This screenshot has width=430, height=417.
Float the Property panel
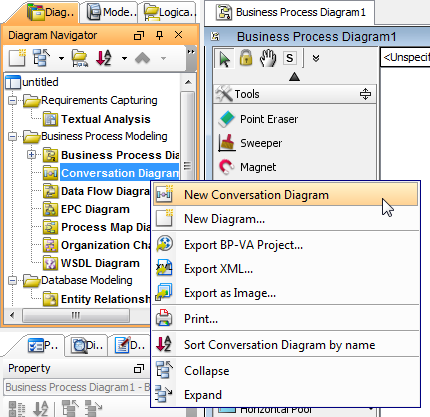[139, 368]
